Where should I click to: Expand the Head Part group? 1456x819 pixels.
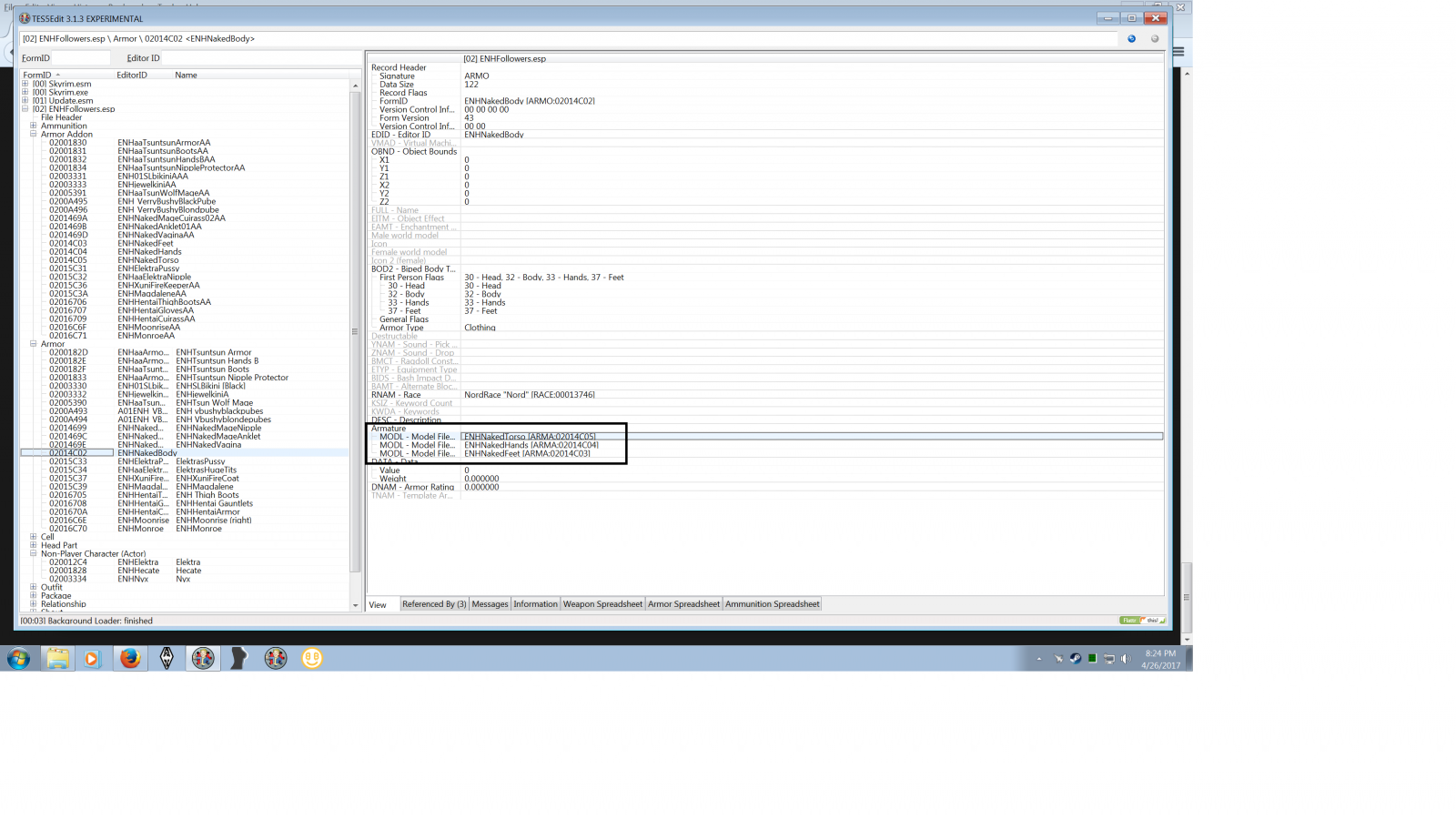(34, 545)
